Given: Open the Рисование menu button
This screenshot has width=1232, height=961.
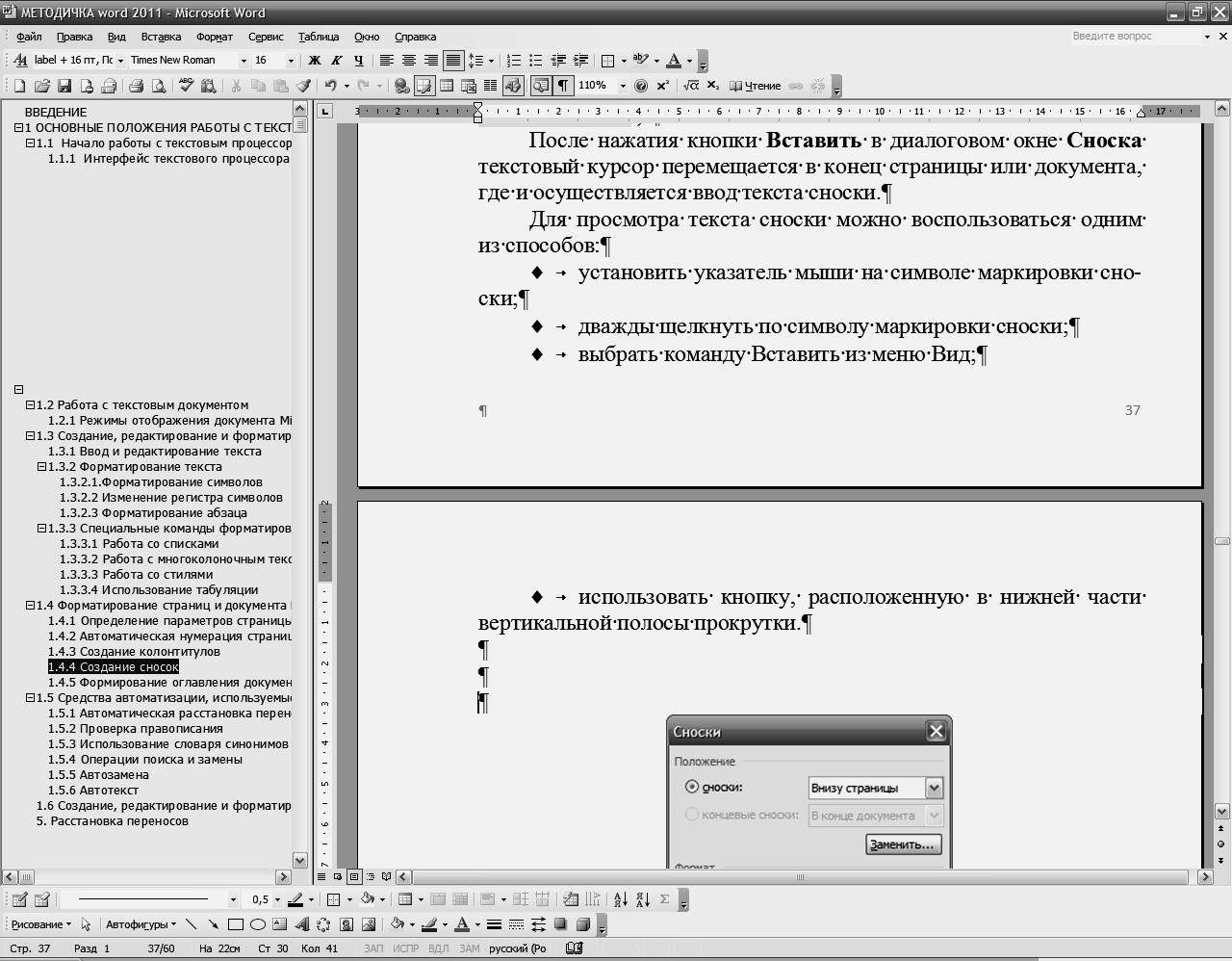Looking at the screenshot, I should click(41, 924).
